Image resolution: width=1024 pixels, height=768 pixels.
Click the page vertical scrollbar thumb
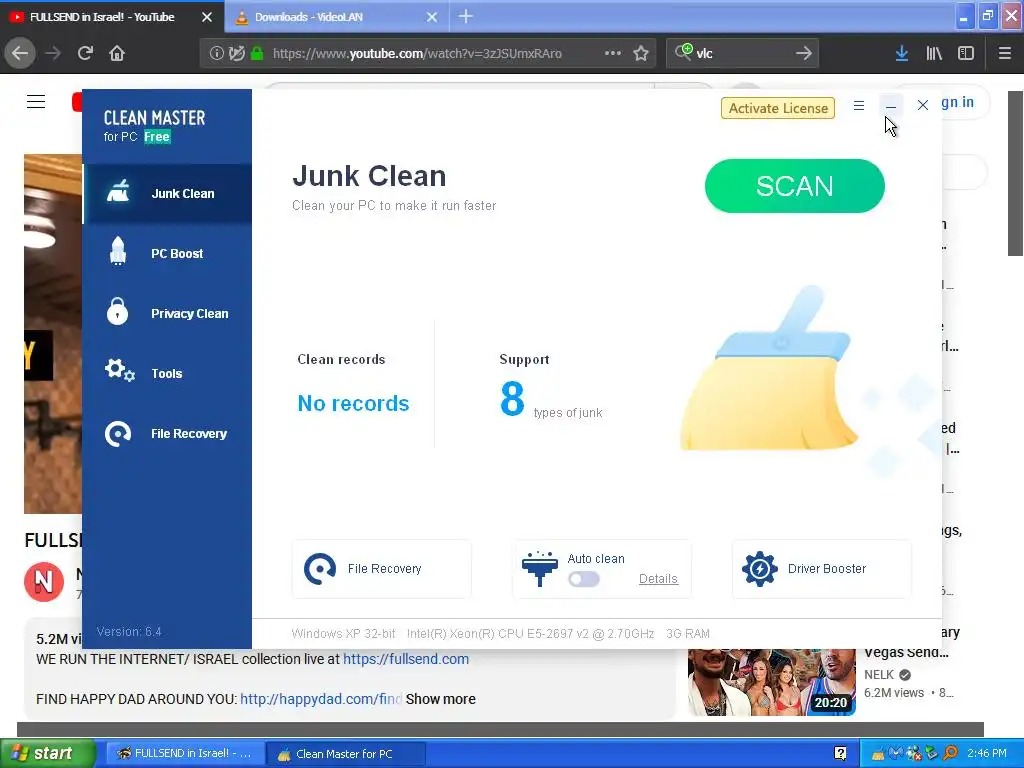(1016, 173)
